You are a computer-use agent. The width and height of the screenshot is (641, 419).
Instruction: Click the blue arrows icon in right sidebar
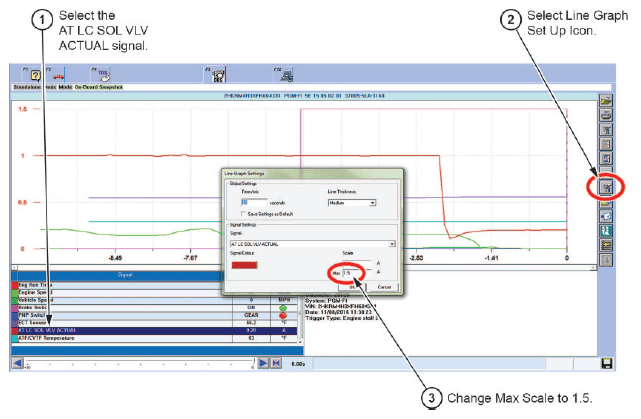[x=606, y=158]
